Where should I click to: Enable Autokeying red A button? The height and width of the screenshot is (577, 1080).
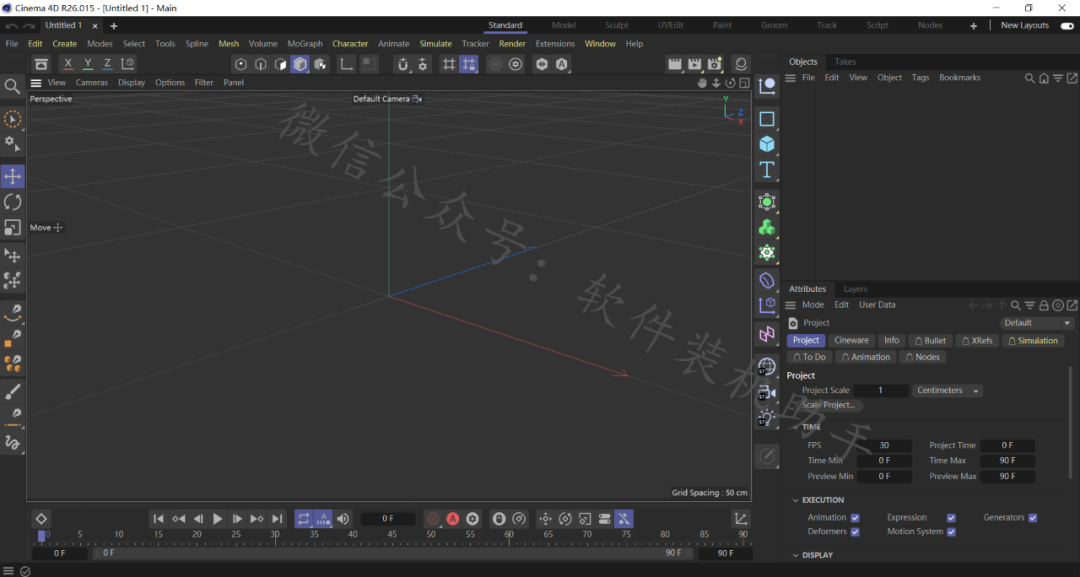tap(453, 518)
